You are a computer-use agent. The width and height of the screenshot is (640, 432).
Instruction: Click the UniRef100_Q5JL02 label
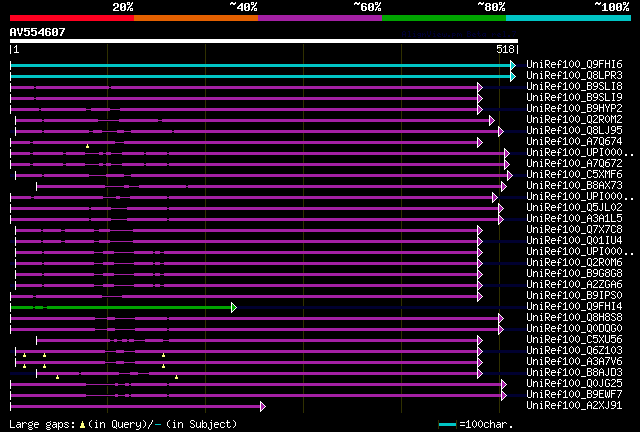(574, 208)
